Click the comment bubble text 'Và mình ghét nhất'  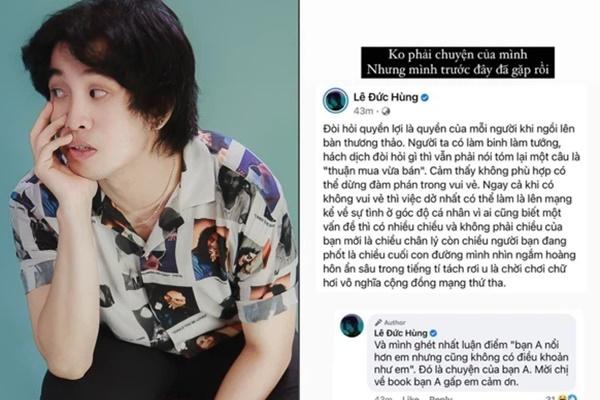[x=471, y=363]
